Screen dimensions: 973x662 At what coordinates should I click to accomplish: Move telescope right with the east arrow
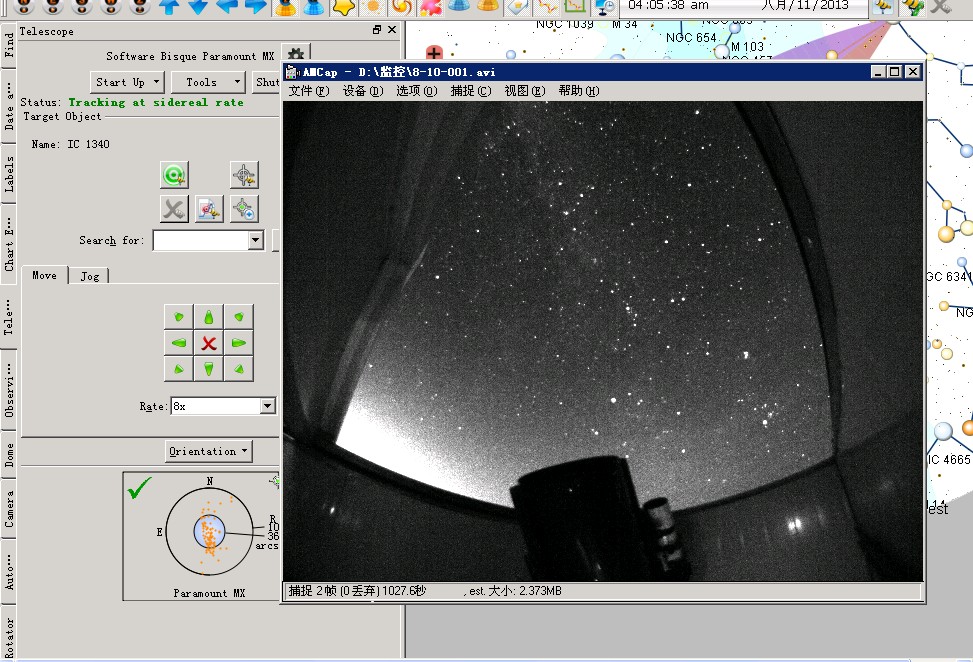(x=239, y=342)
